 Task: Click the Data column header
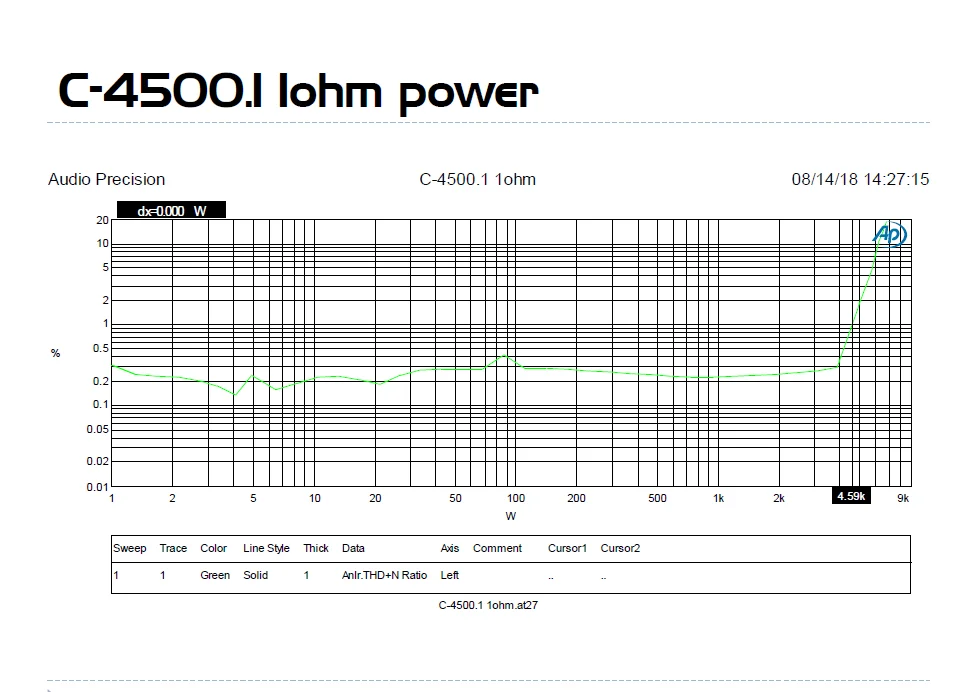click(353, 548)
